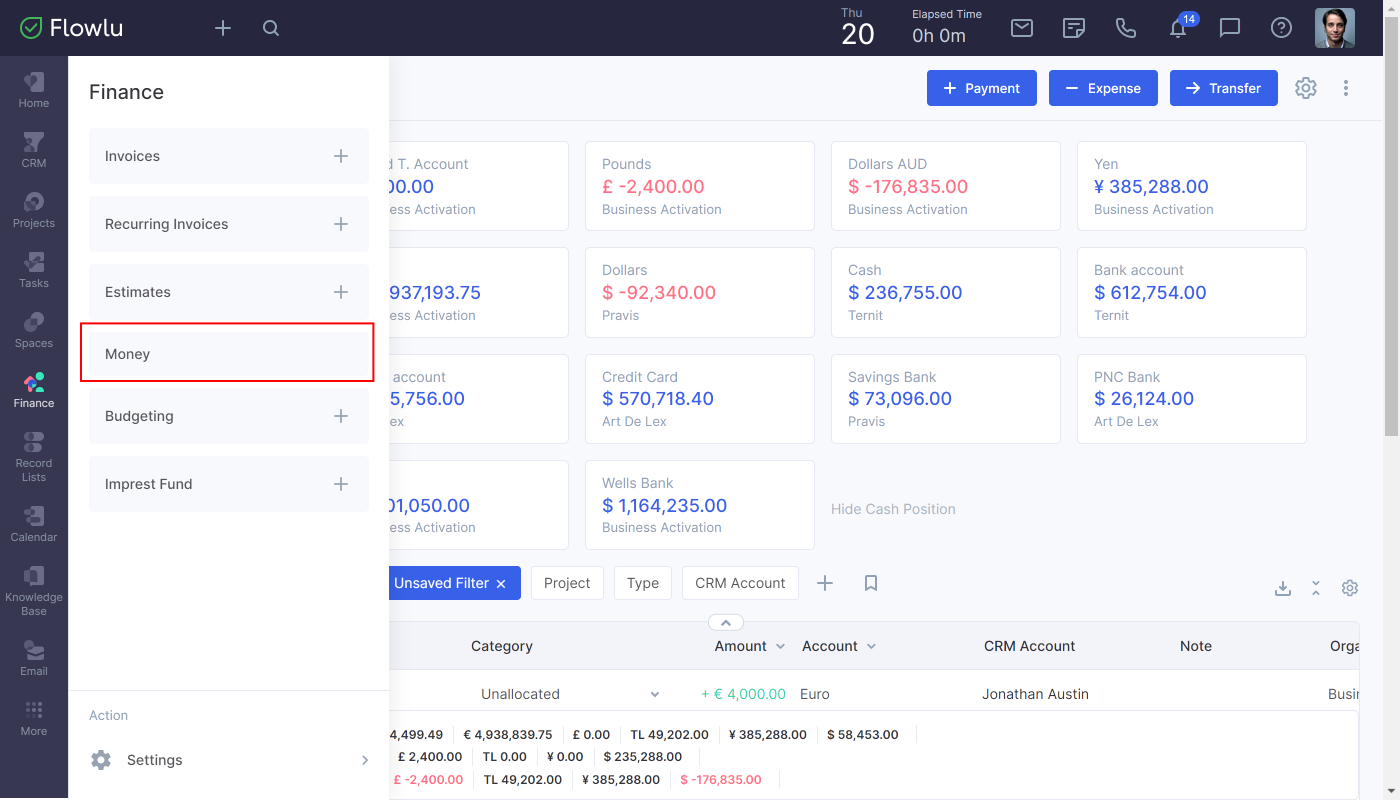Click the search magnifier icon
The width and height of the screenshot is (1400, 800).
tap(271, 28)
